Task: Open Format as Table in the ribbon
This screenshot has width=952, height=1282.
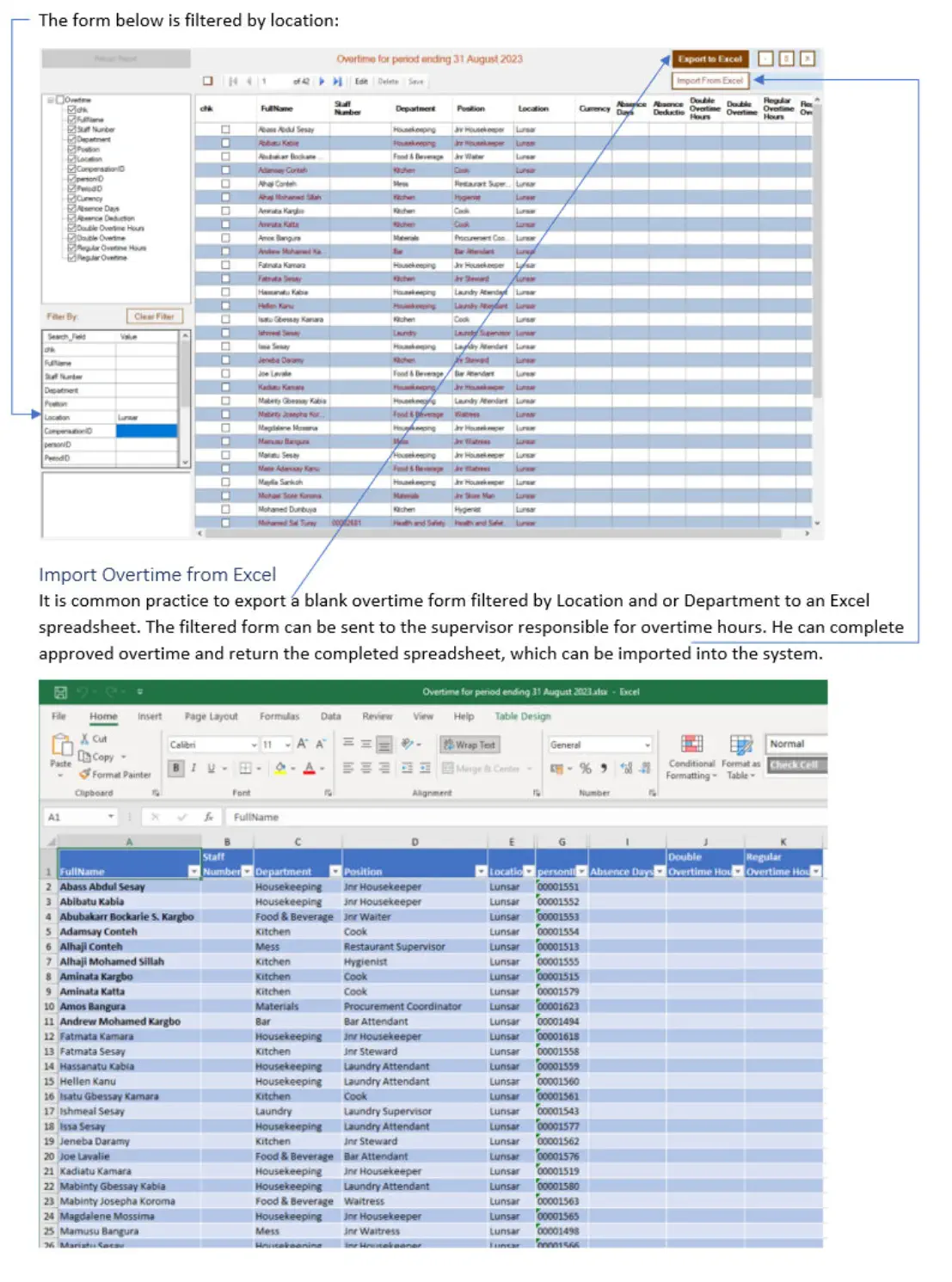Action: pos(740,758)
